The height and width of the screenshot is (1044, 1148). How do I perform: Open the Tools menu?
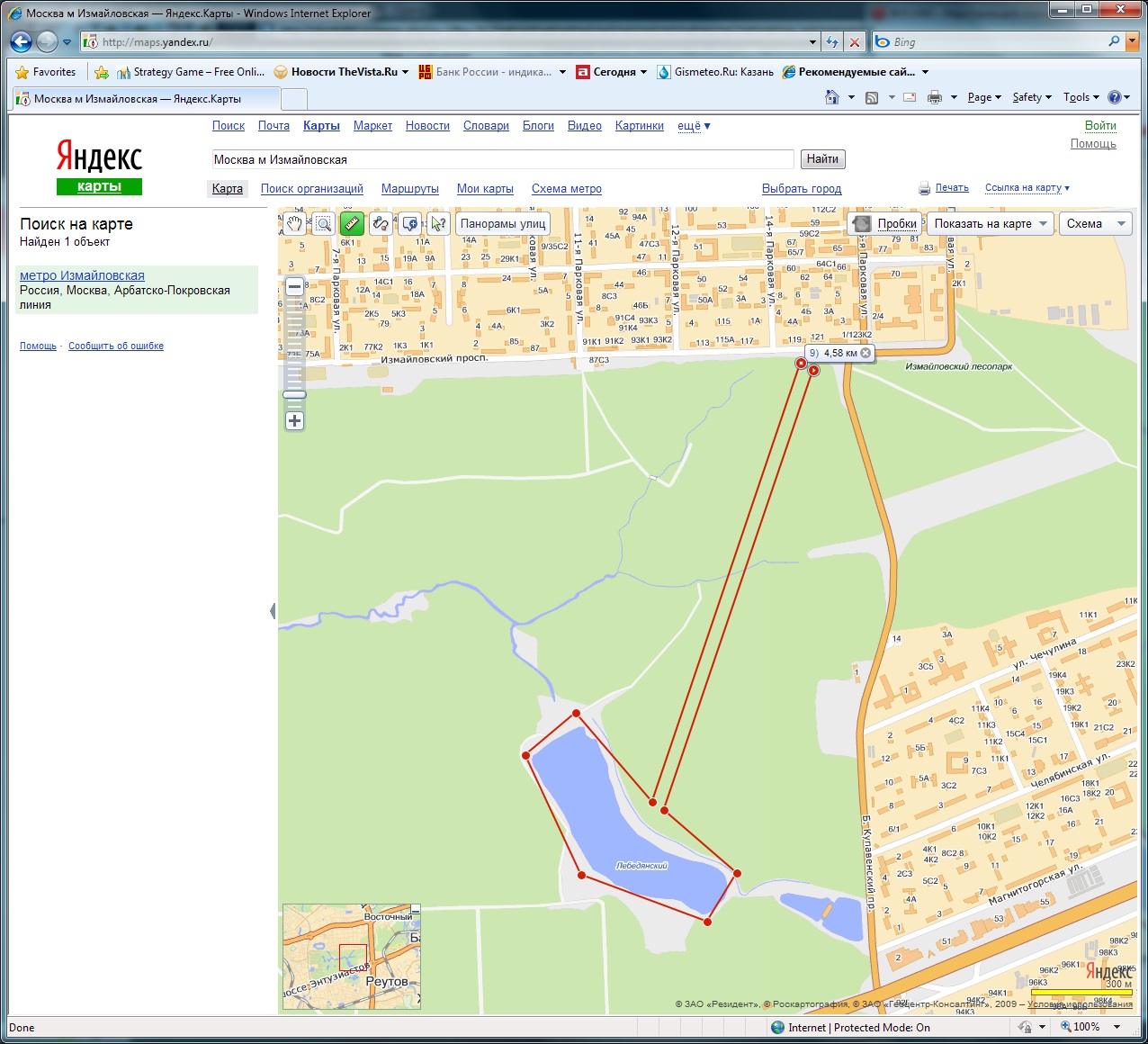click(1081, 97)
